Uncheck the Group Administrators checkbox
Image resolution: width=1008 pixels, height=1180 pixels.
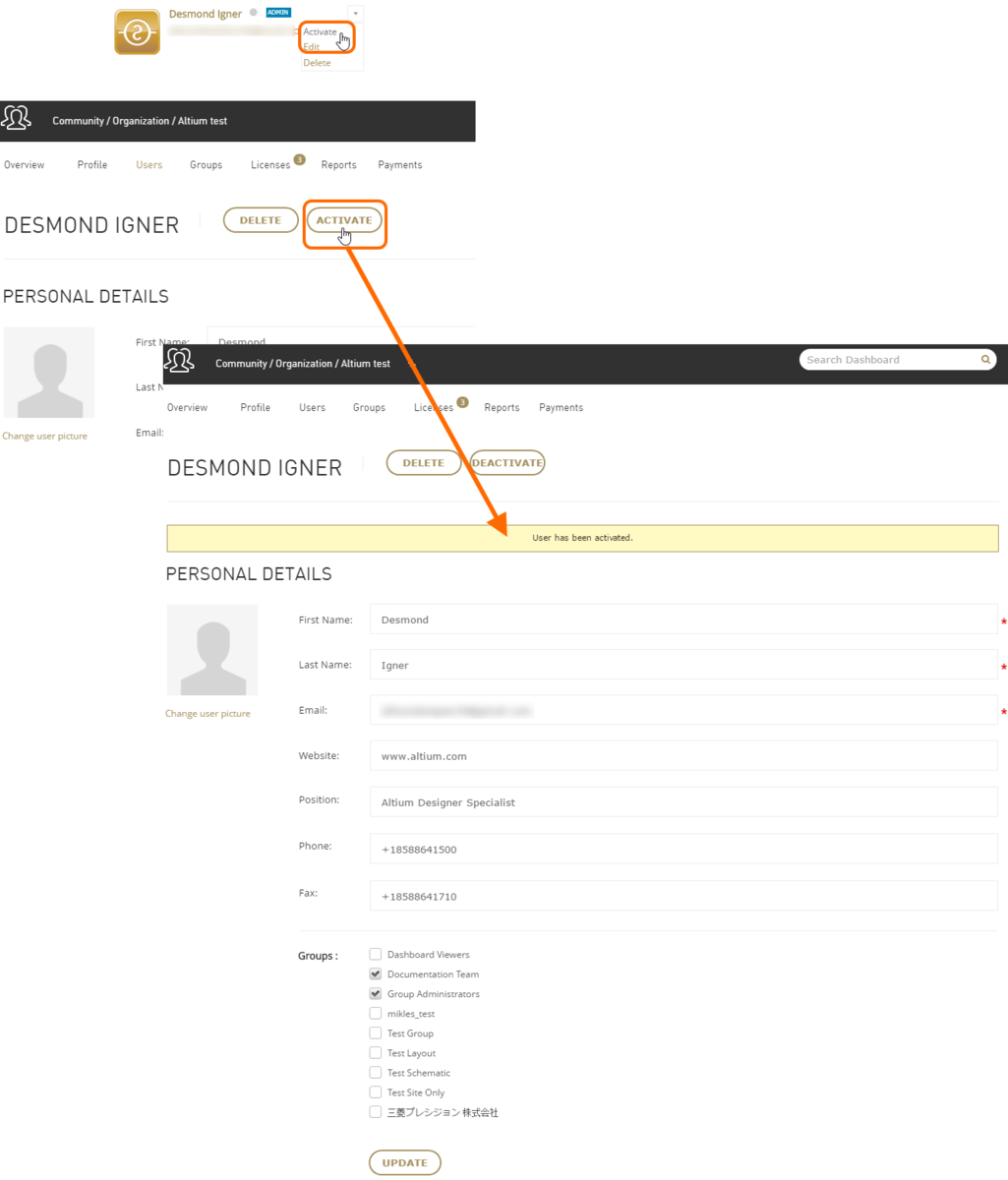click(x=376, y=993)
